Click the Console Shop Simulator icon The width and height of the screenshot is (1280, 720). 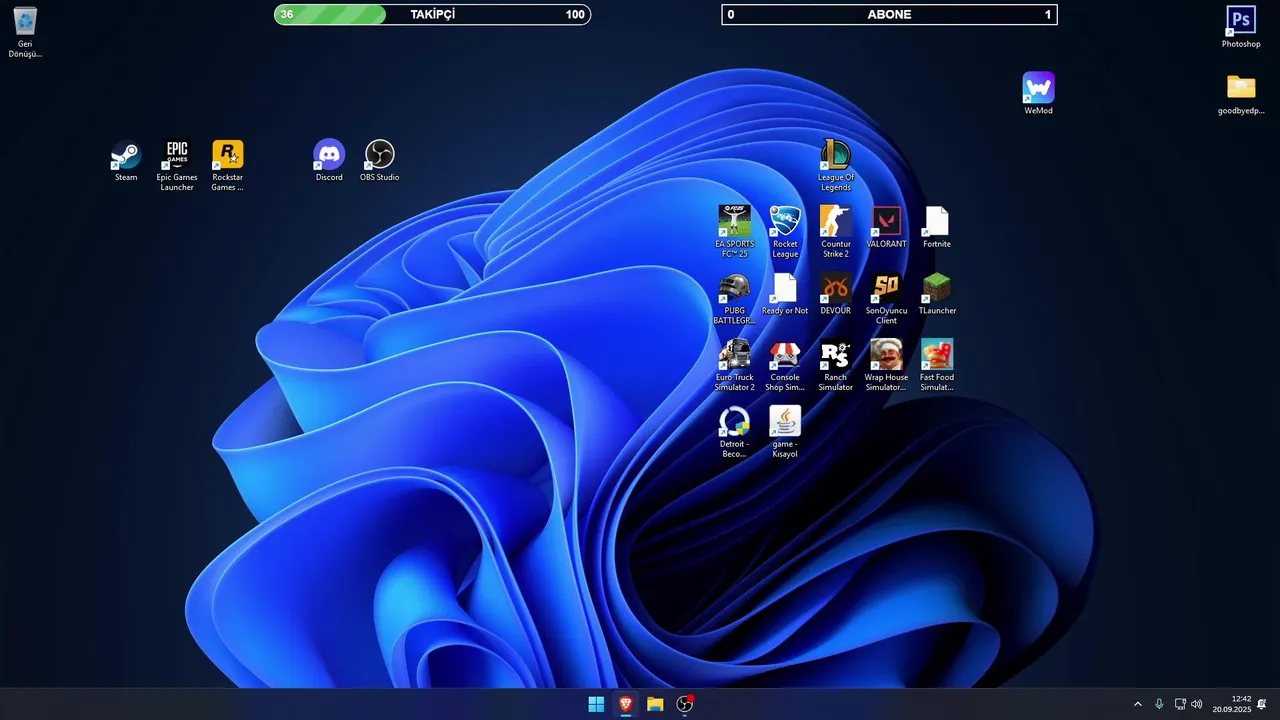(x=785, y=366)
